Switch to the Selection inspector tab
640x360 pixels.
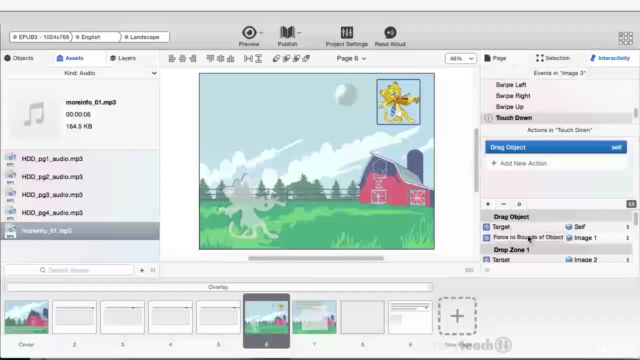tap(553, 58)
